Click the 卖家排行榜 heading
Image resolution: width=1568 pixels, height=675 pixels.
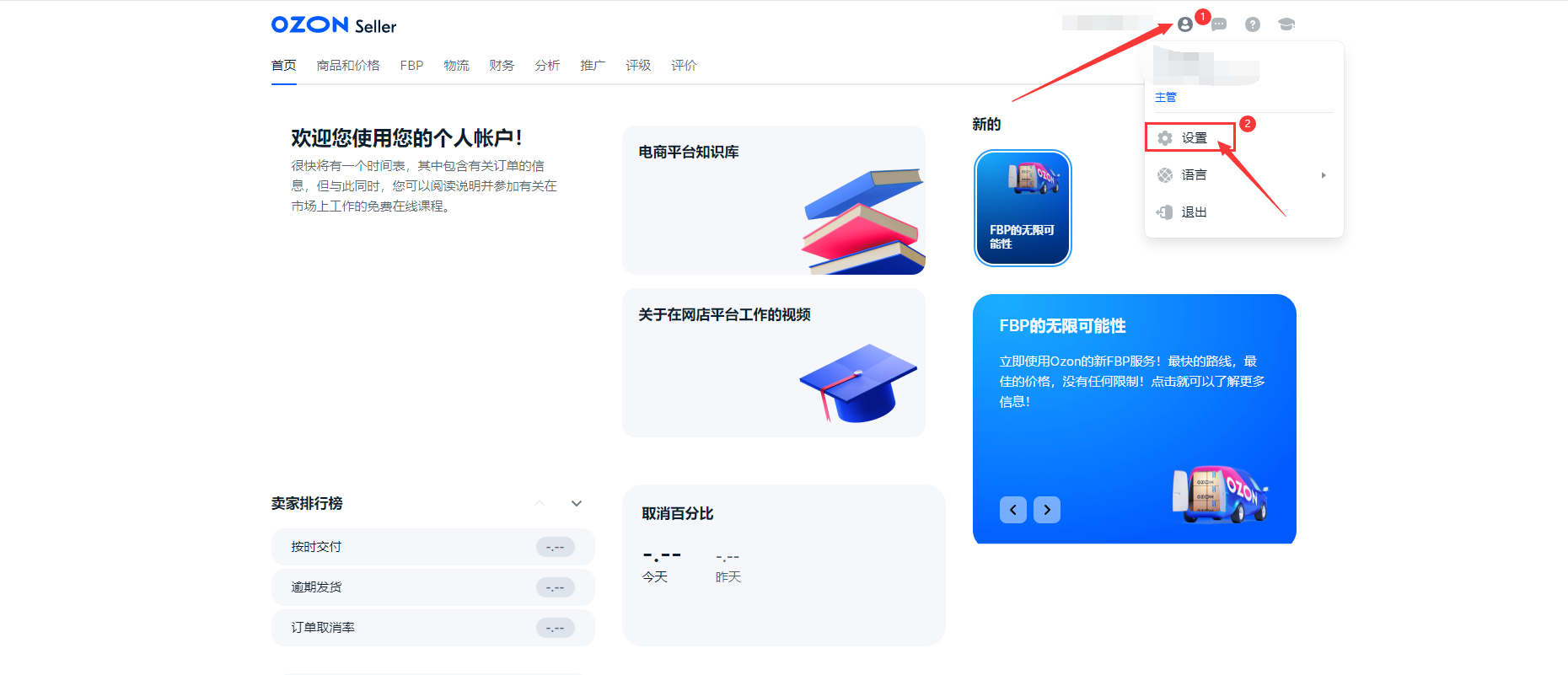tap(307, 503)
